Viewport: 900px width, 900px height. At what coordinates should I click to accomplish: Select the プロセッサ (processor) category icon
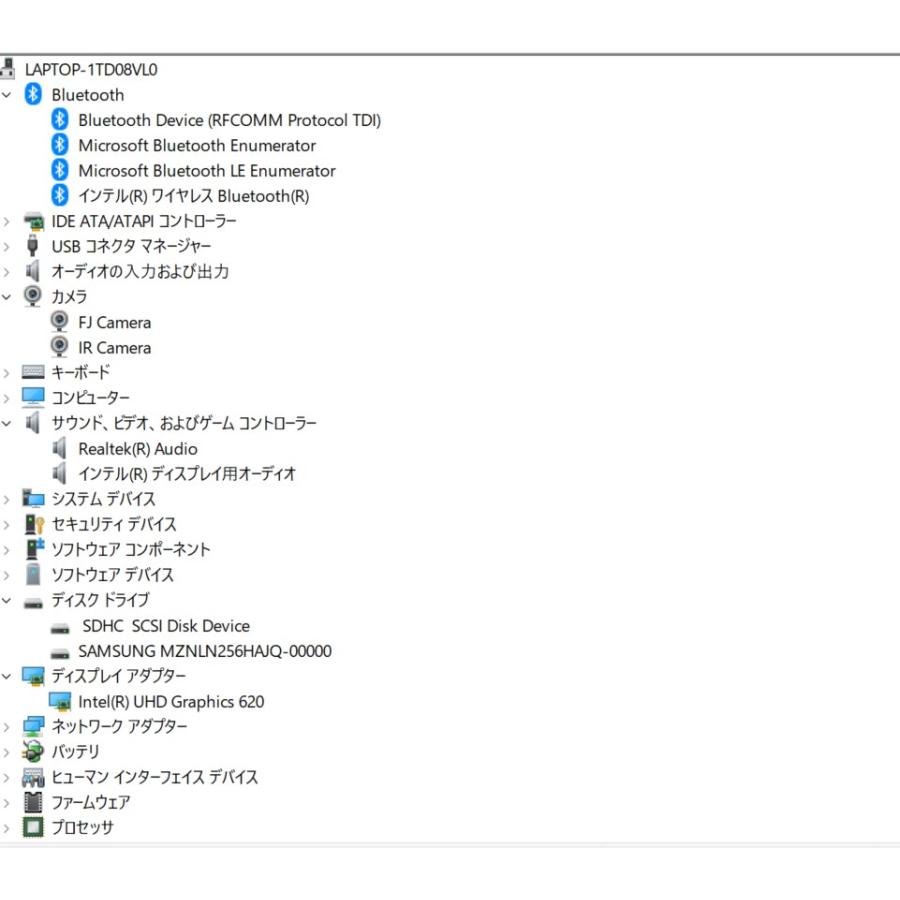tap(32, 827)
